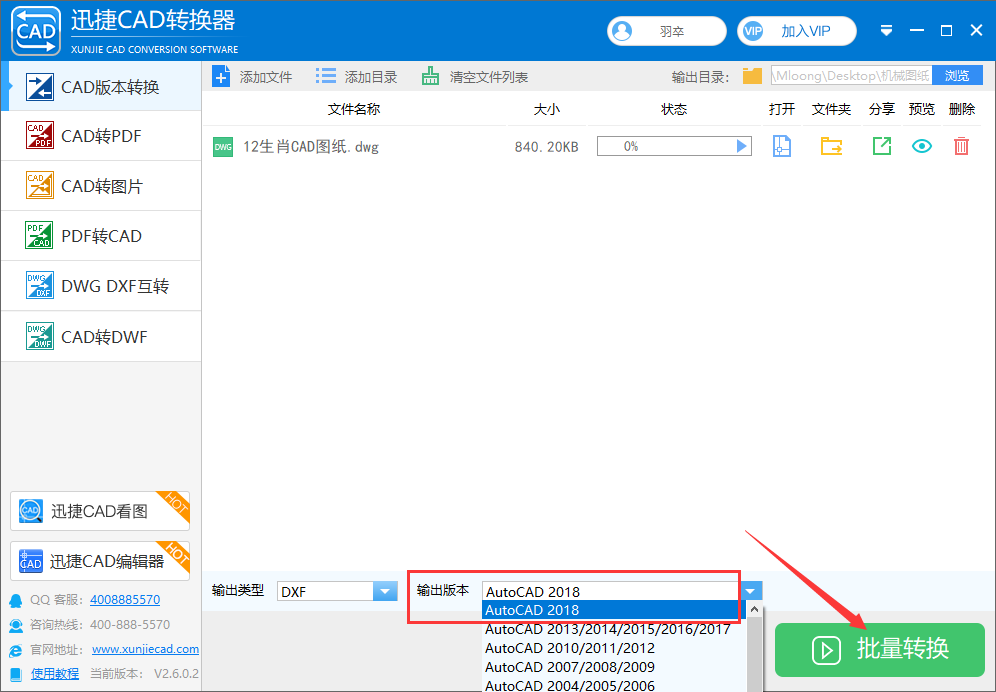Click the 加入VIP button

(x=797, y=31)
